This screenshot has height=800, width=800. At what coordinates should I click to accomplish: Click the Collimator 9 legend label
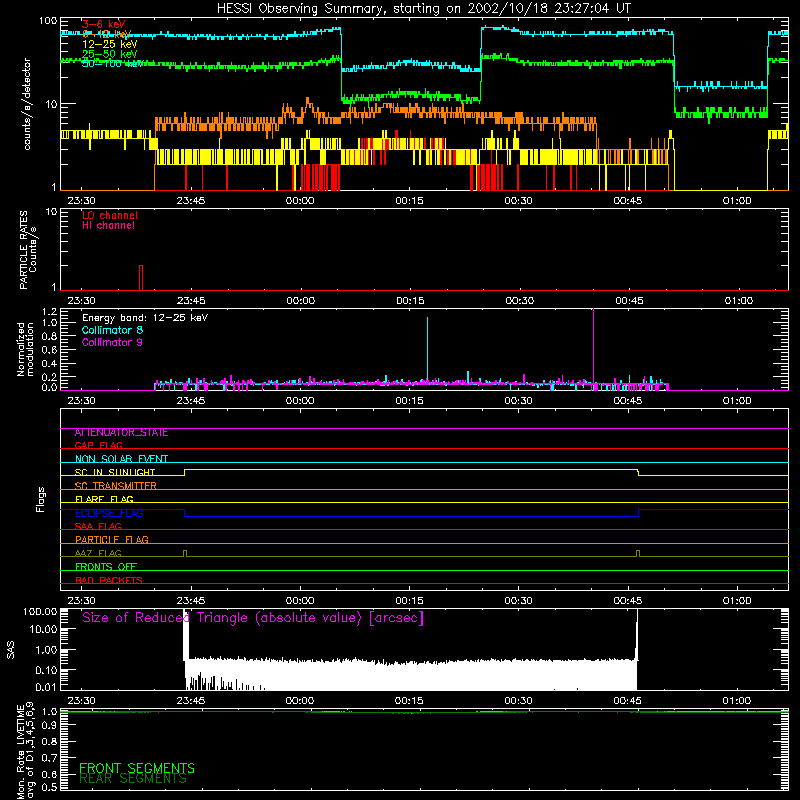112,342
